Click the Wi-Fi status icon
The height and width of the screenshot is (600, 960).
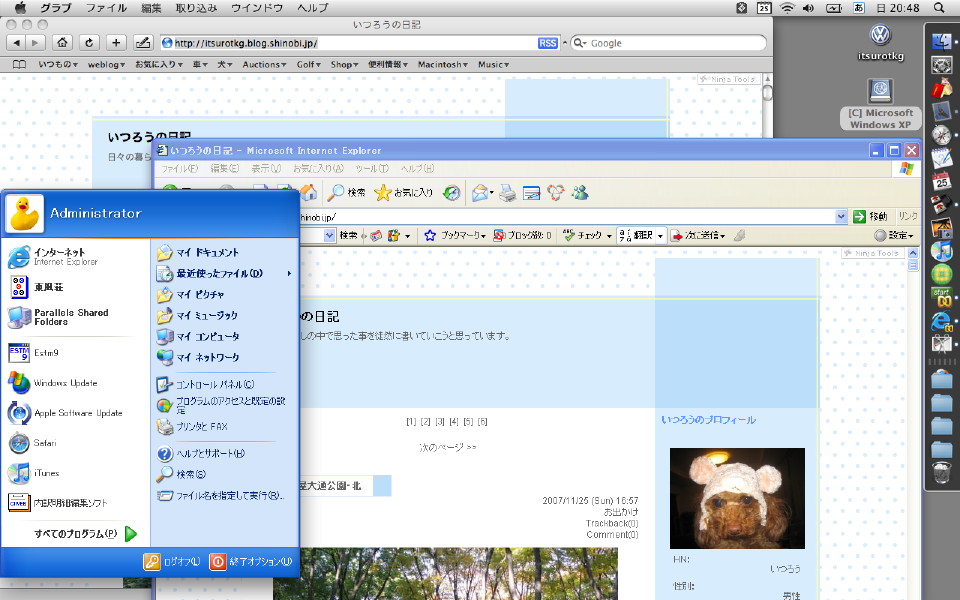[x=787, y=8]
